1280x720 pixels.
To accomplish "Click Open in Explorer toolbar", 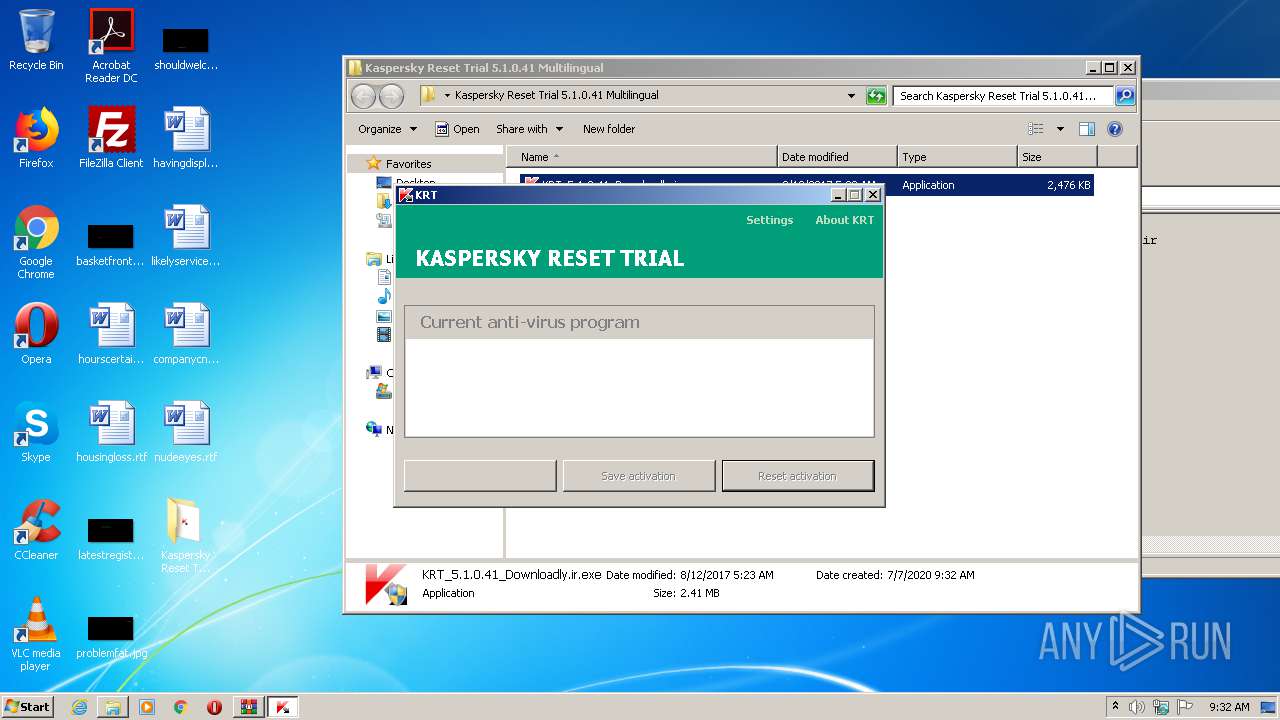I will pos(457,129).
